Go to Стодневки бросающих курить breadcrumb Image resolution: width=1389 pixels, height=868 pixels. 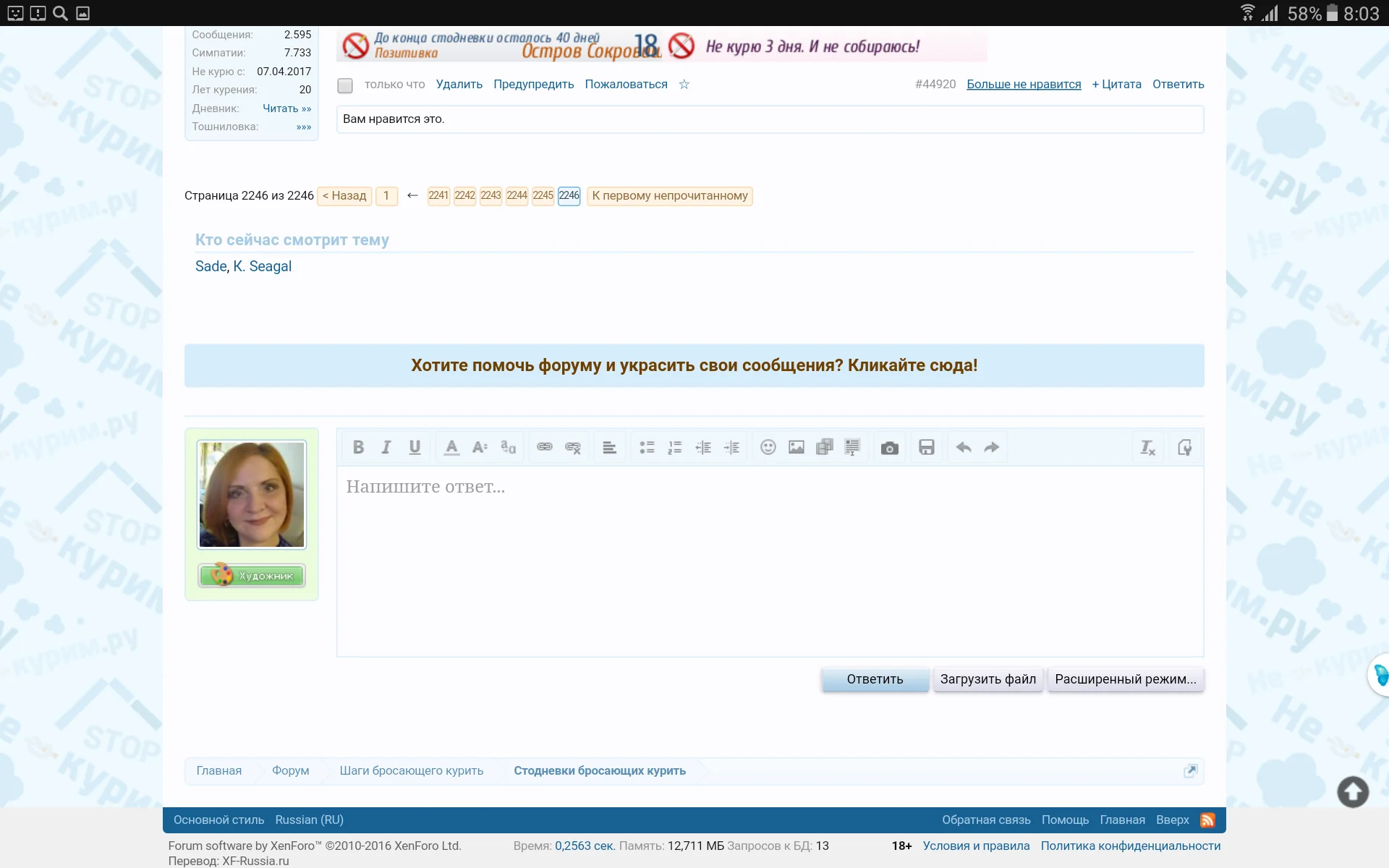[x=599, y=770]
